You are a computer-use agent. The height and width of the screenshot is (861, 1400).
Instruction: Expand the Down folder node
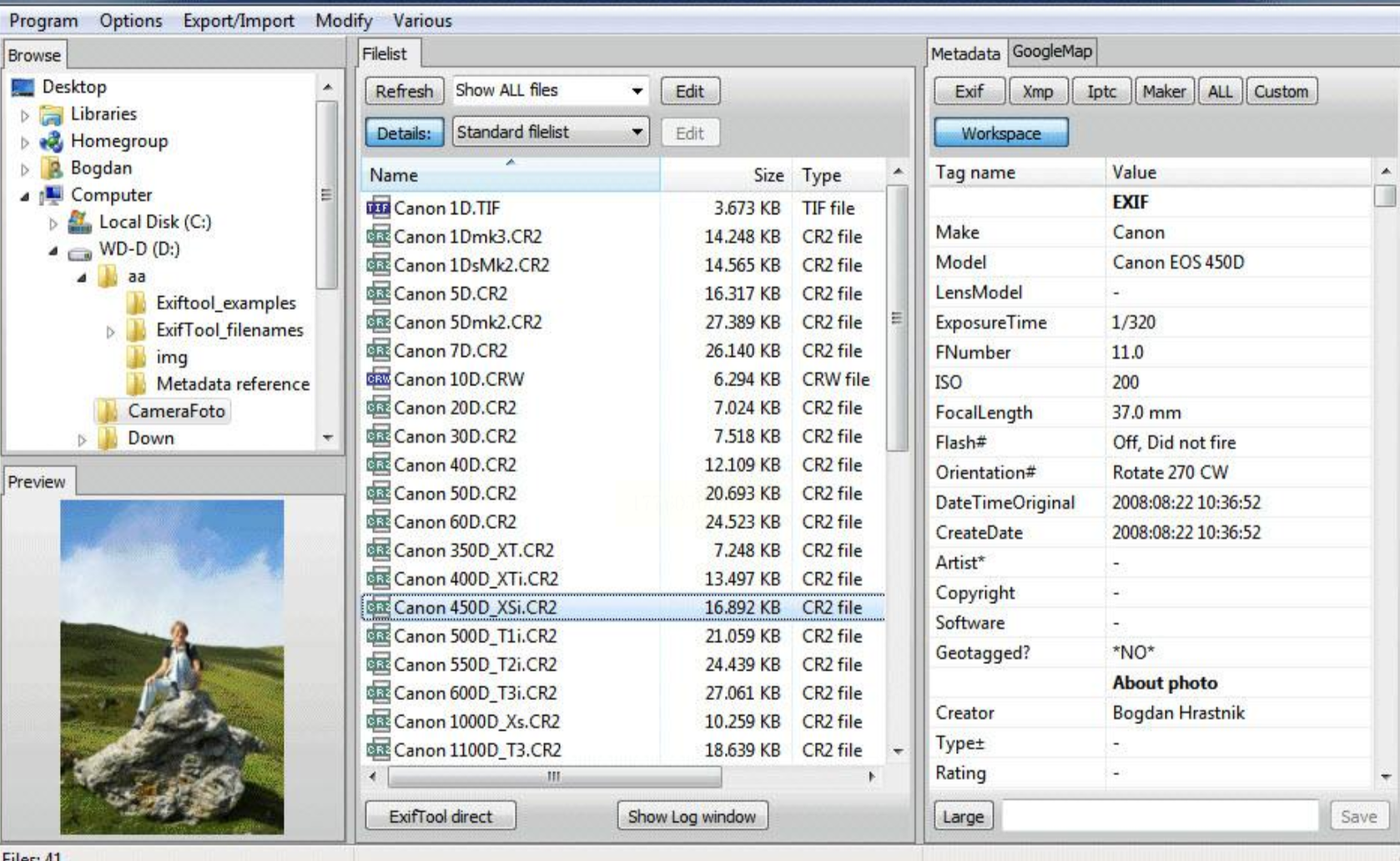pyautogui.click(x=82, y=440)
